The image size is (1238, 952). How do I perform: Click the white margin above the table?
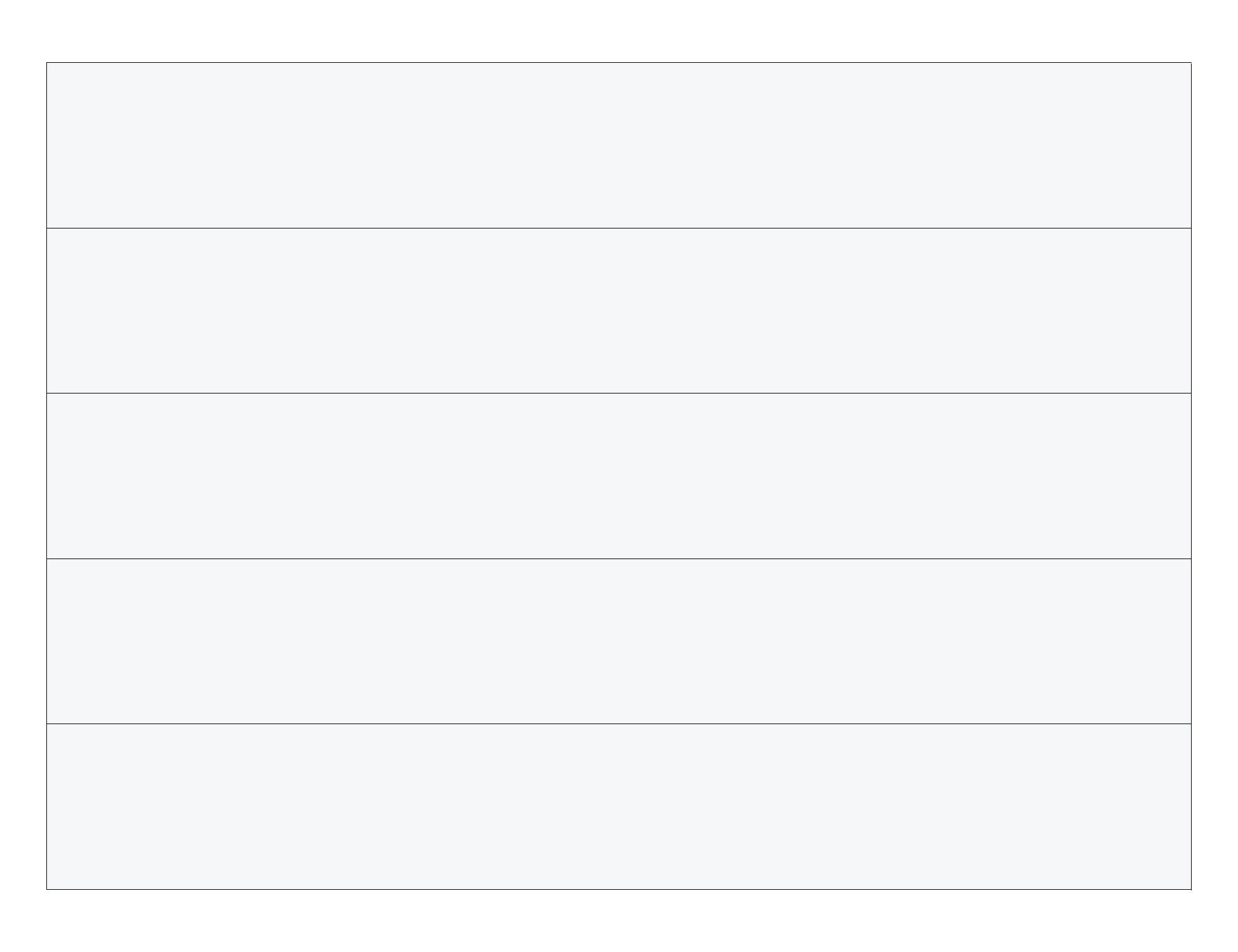coord(619,30)
